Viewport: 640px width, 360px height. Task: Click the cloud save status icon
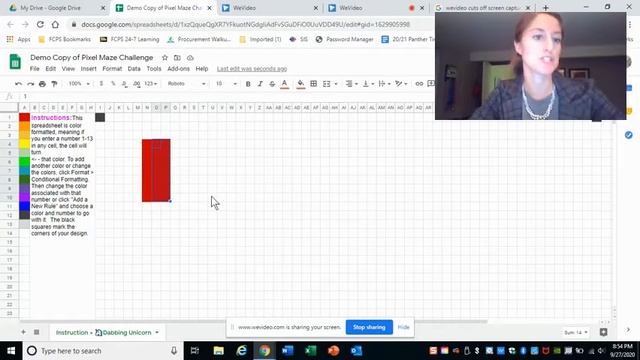click(190, 58)
